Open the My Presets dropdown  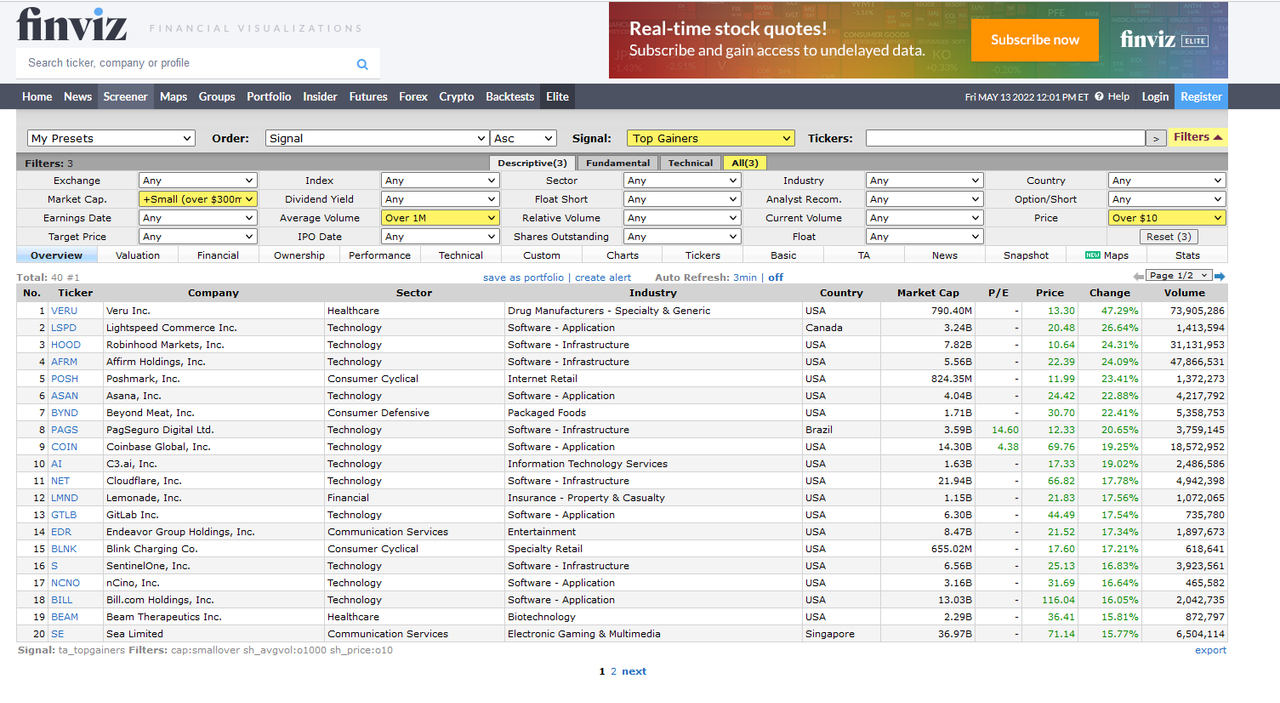(111, 138)
